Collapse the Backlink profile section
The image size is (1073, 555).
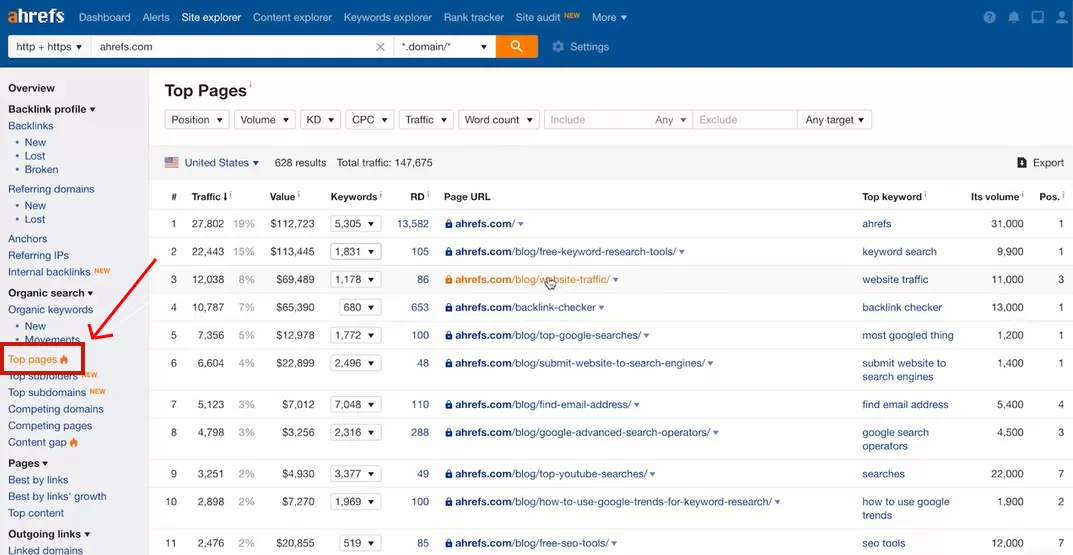click(51, 109)
